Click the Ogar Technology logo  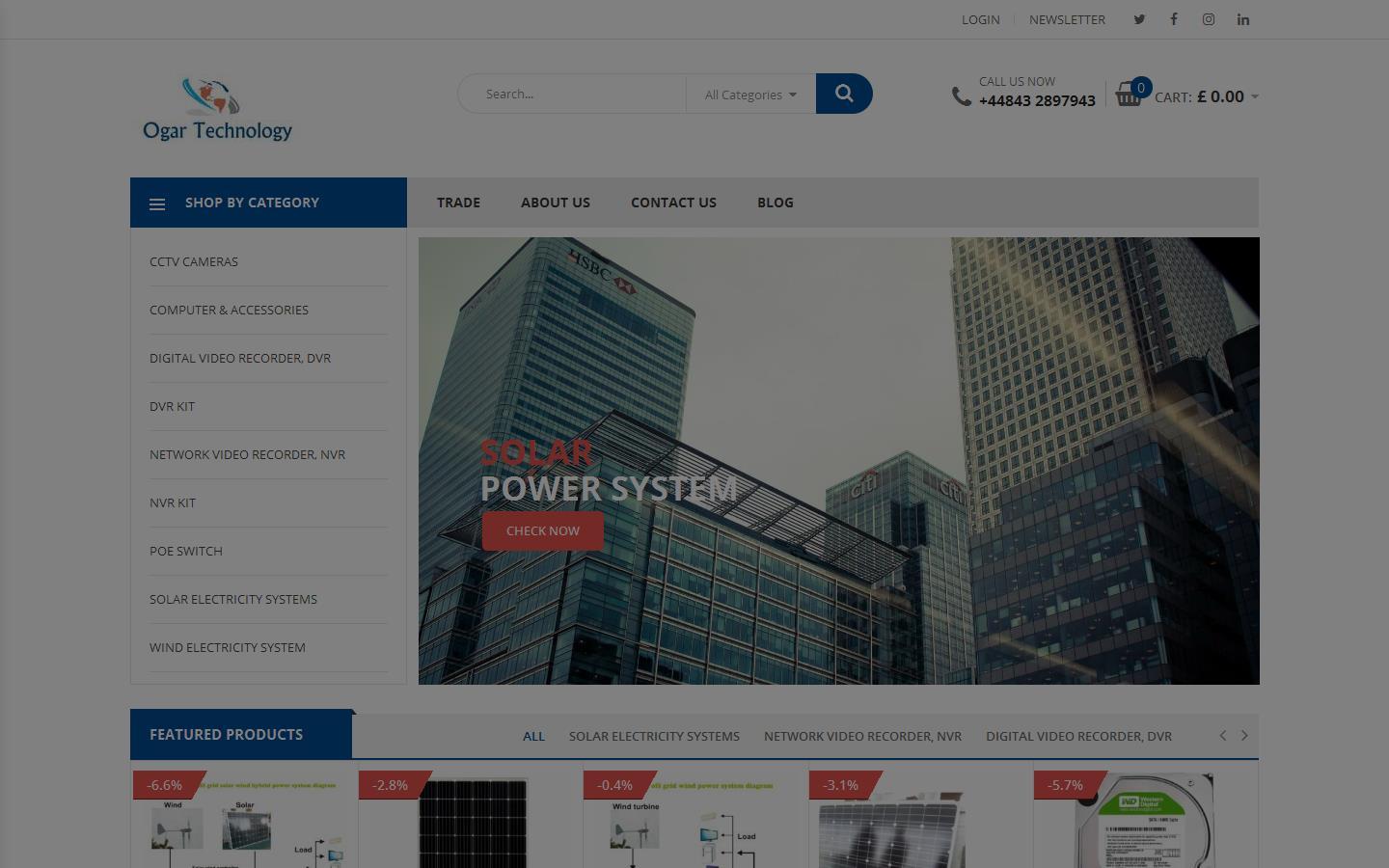[217, 110]
